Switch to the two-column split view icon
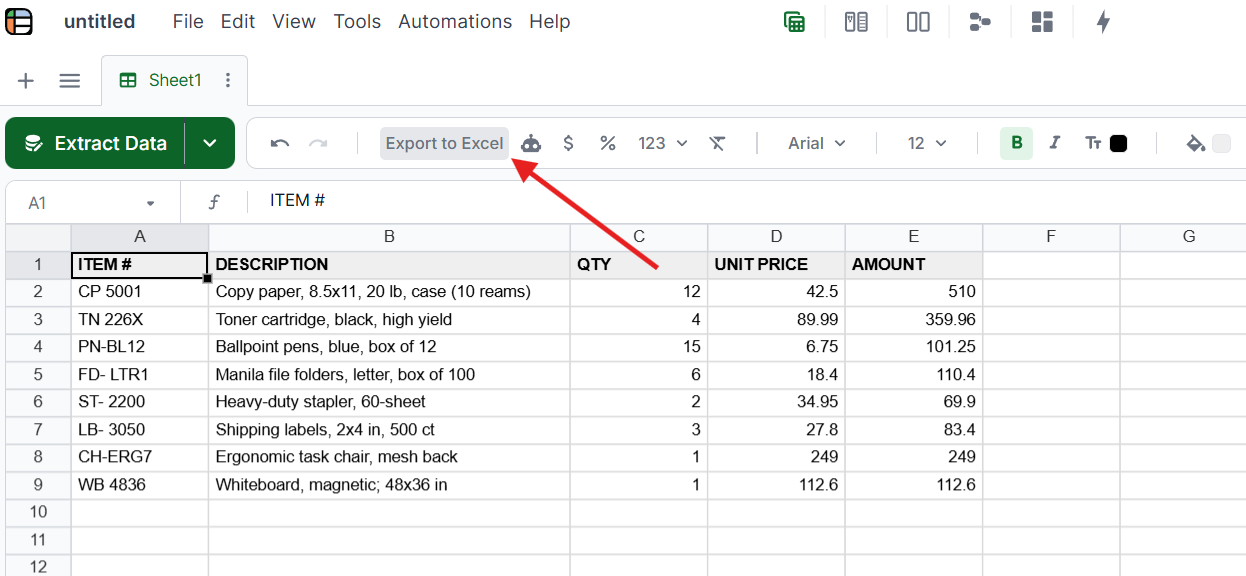1246x576 pixels. [x=918, y=22]
